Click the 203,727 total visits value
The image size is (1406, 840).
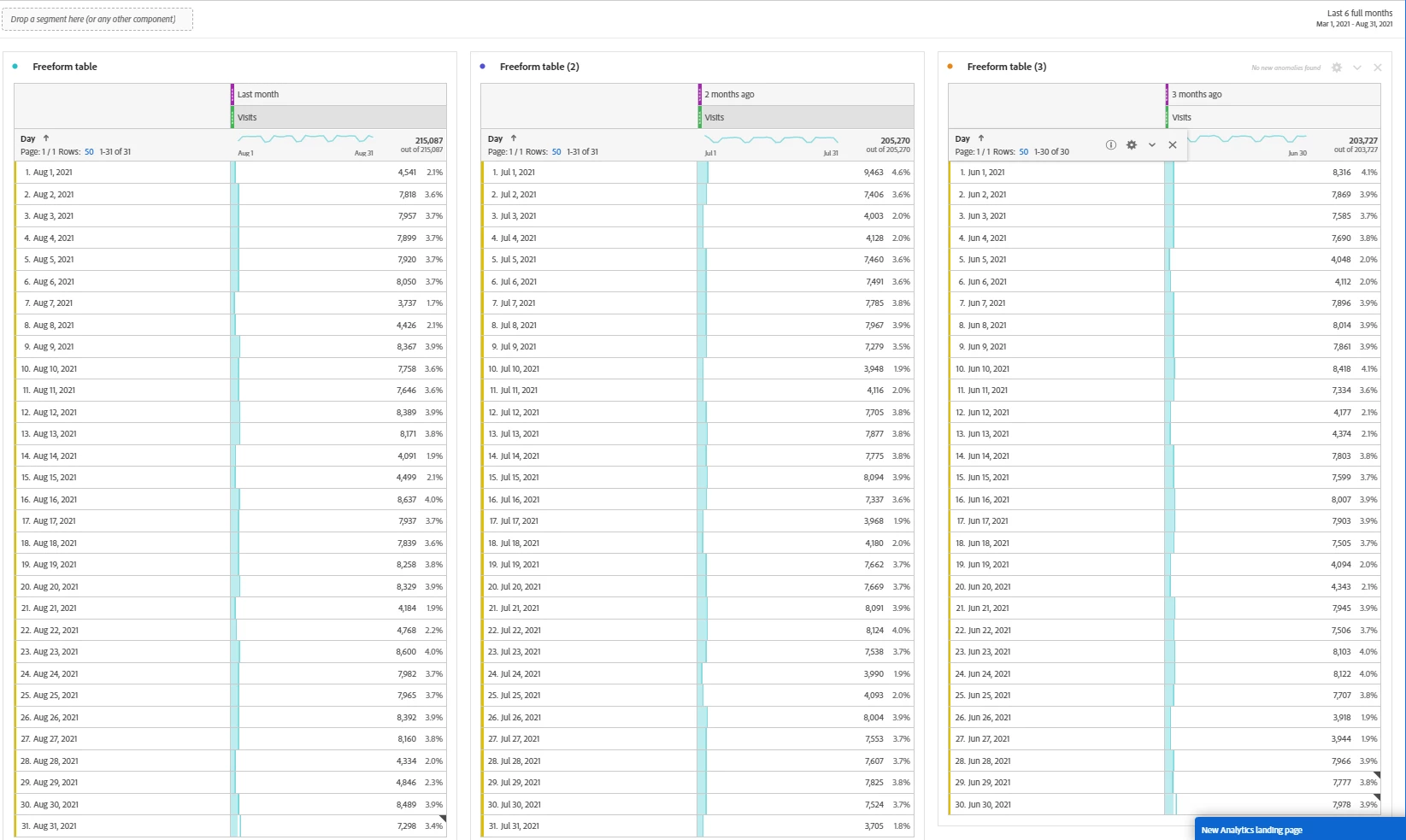[1364, 141]
